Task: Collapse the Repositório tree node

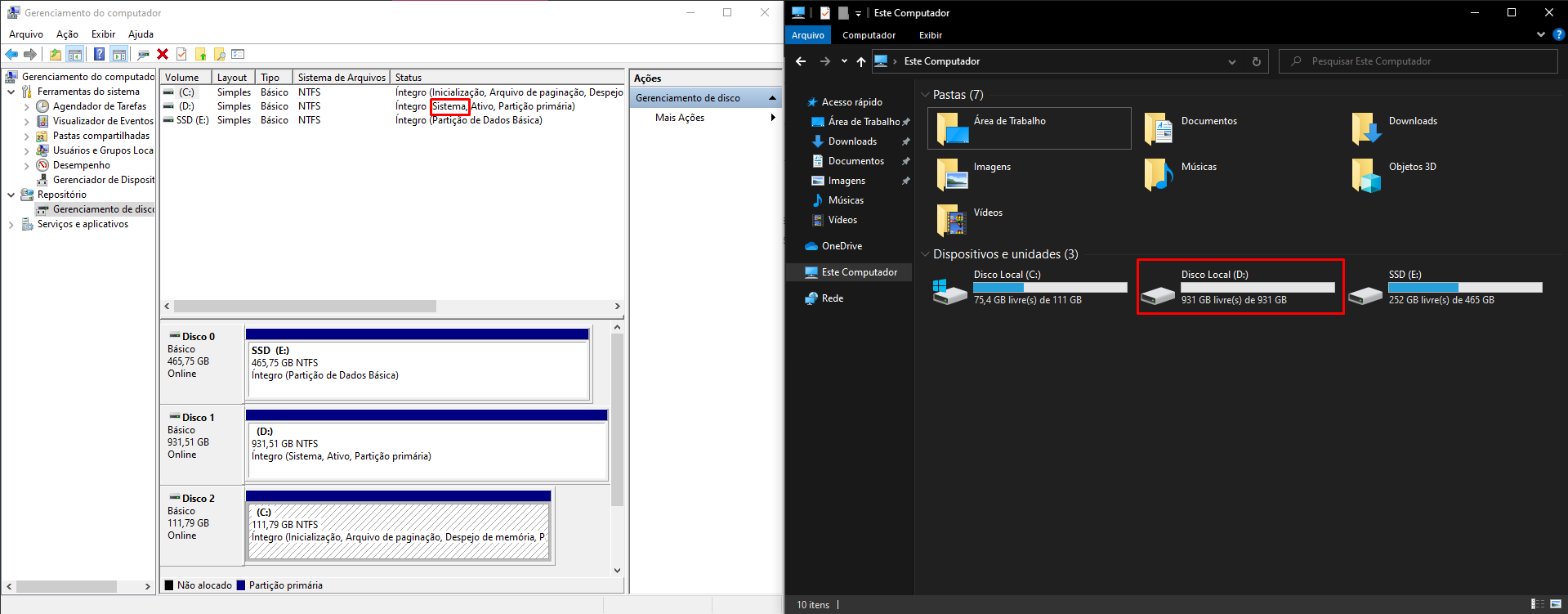Action: point(11,195)
